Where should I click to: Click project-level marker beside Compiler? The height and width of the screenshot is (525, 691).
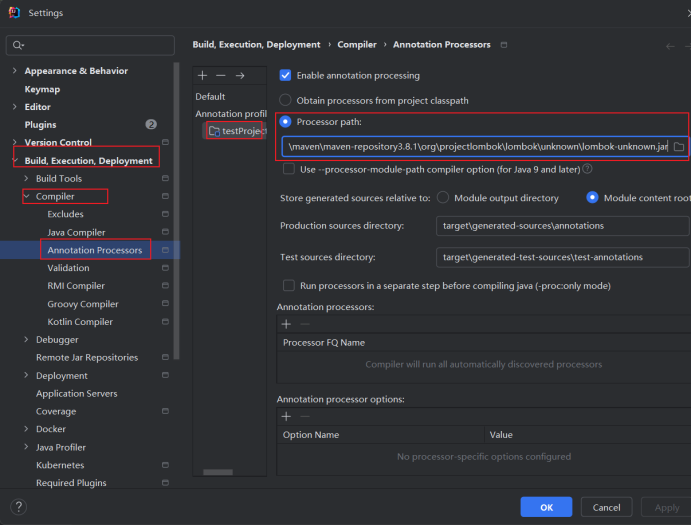(165, 196)
